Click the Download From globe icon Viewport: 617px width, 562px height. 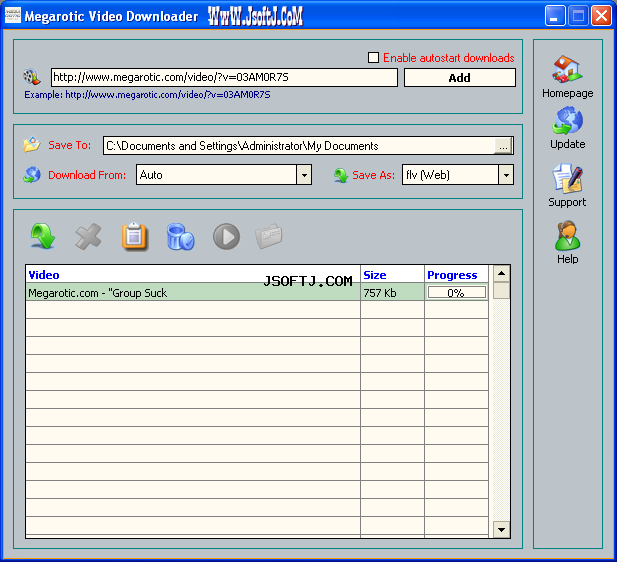32,174
